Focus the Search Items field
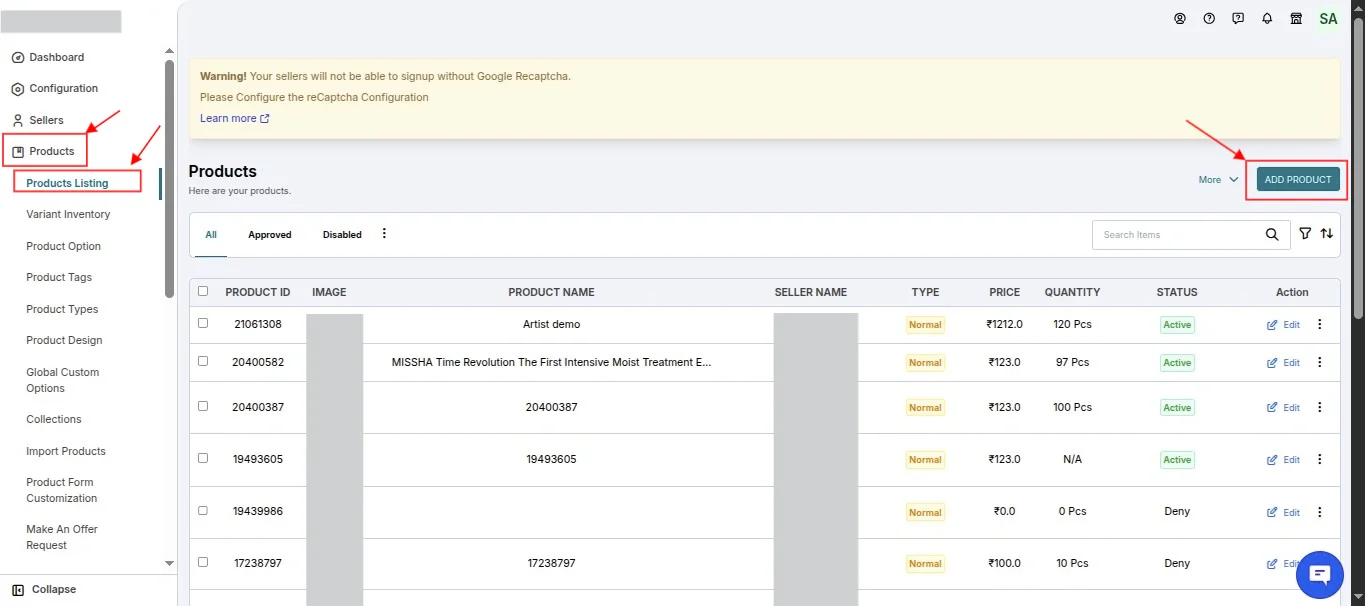The image size is (1365, 606). 1176,235
